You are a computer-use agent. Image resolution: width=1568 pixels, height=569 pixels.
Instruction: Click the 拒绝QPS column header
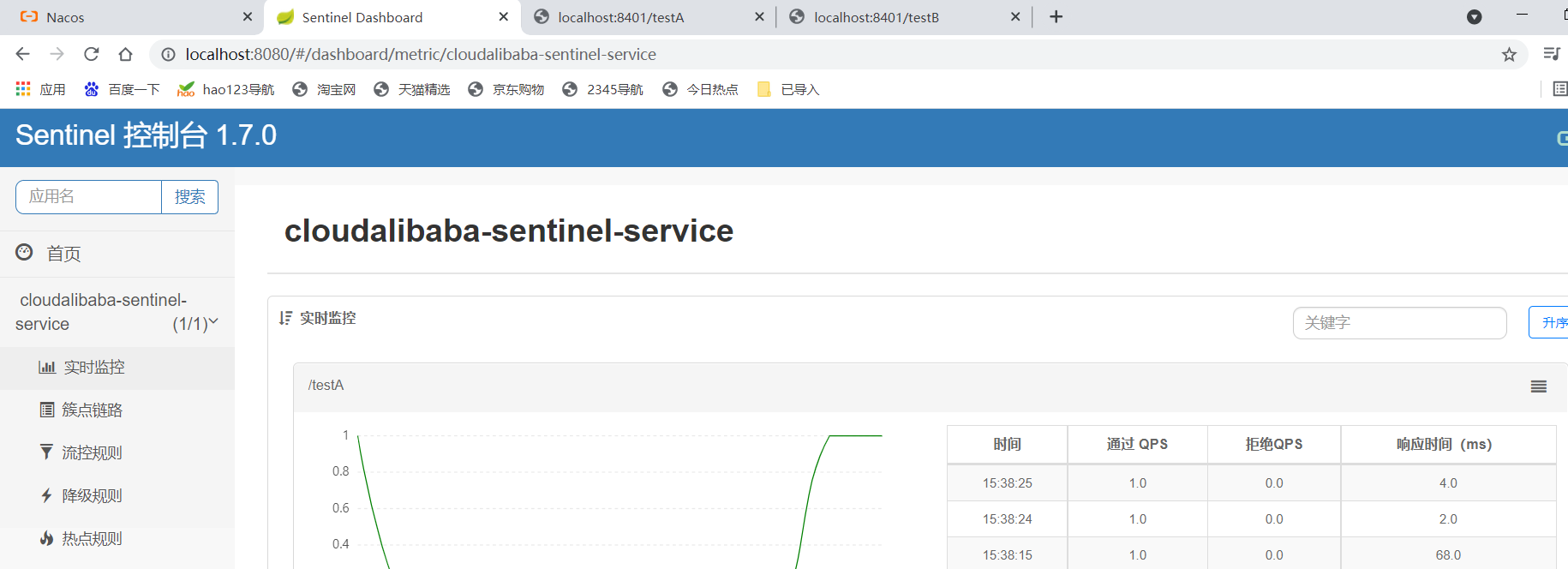(1274, 445)
